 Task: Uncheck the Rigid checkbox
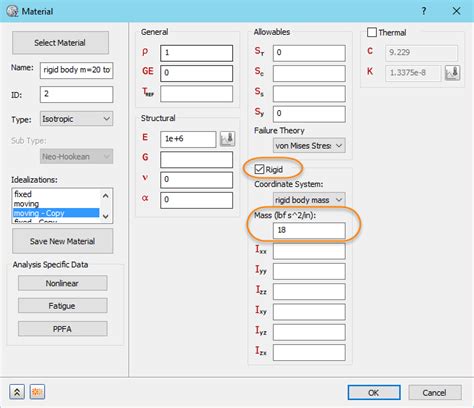pos(259,169)
